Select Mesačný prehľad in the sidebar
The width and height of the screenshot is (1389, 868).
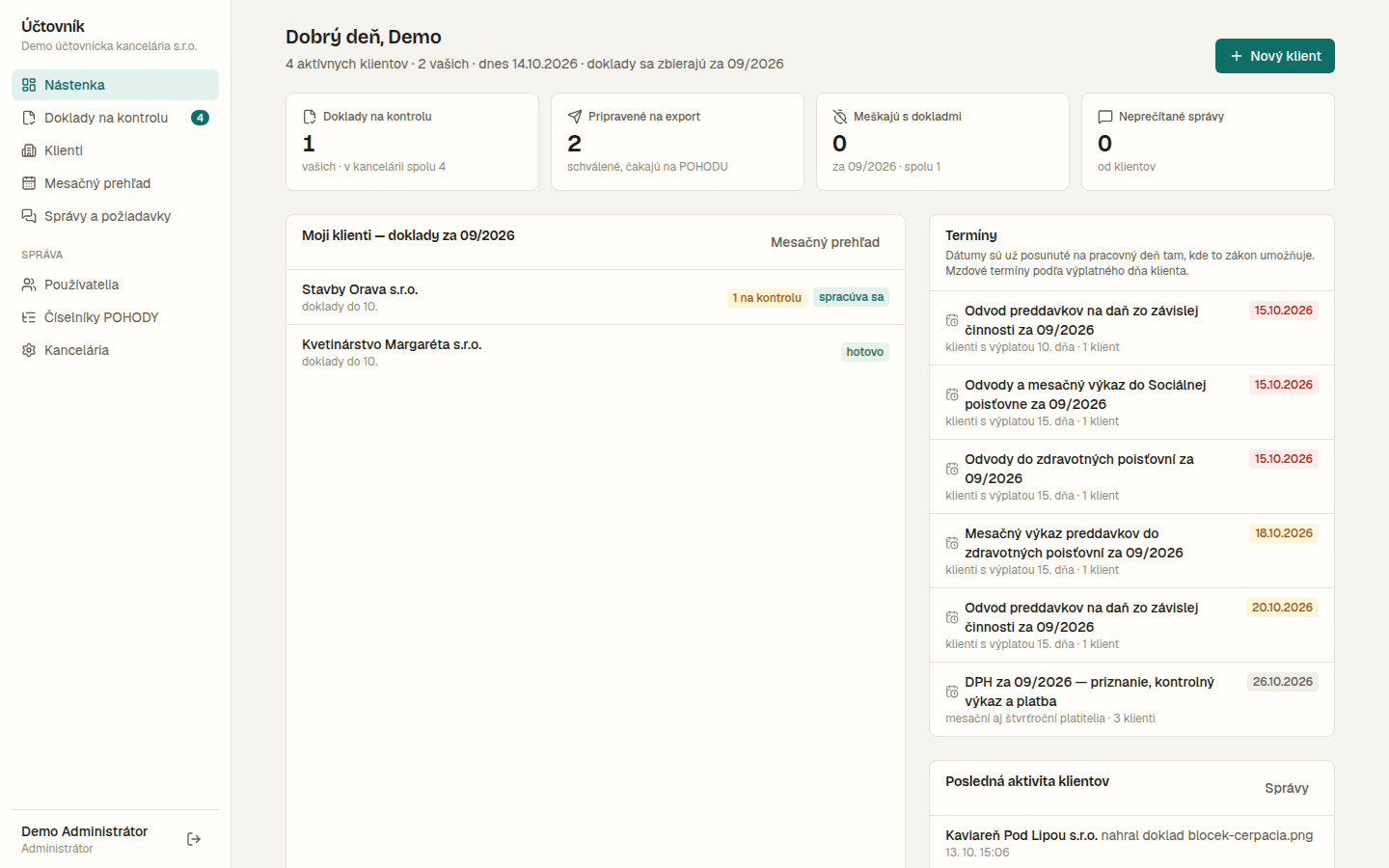tap(116, 183)
